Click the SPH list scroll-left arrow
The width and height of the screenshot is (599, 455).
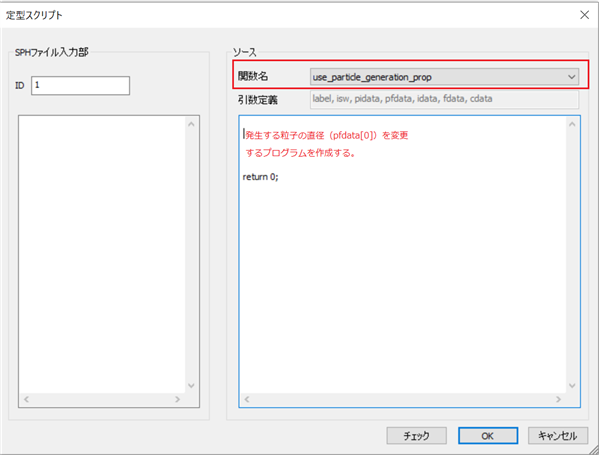click(x=26, y=399)
